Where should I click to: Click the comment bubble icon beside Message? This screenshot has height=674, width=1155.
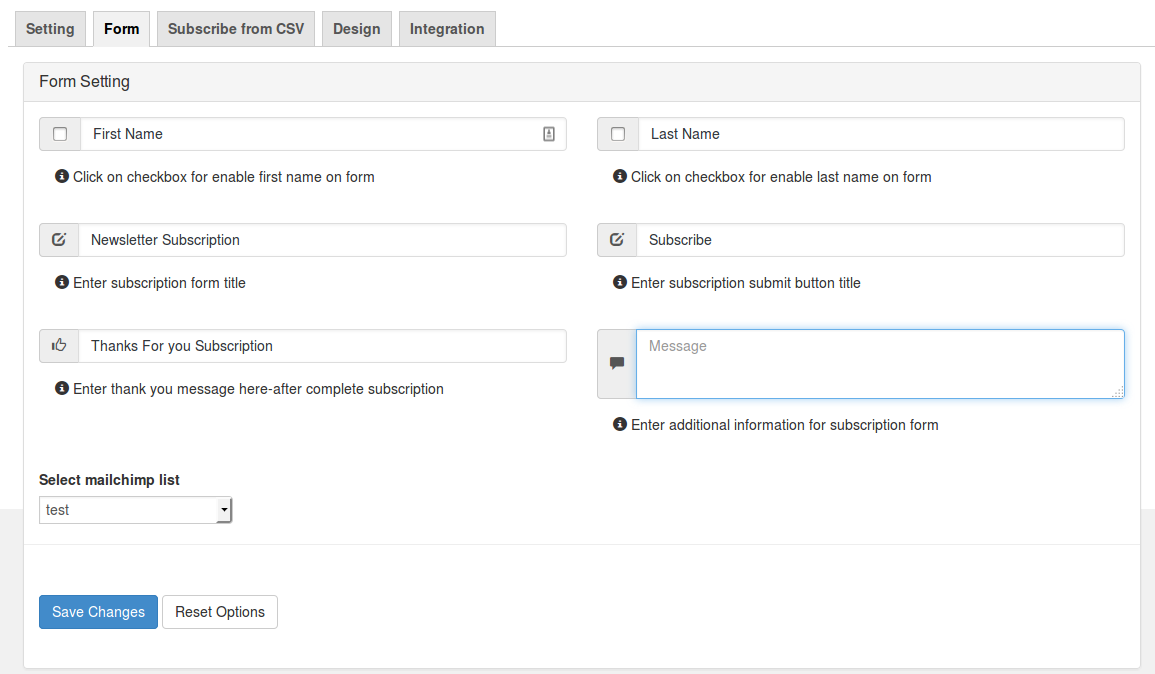[617, 362]
